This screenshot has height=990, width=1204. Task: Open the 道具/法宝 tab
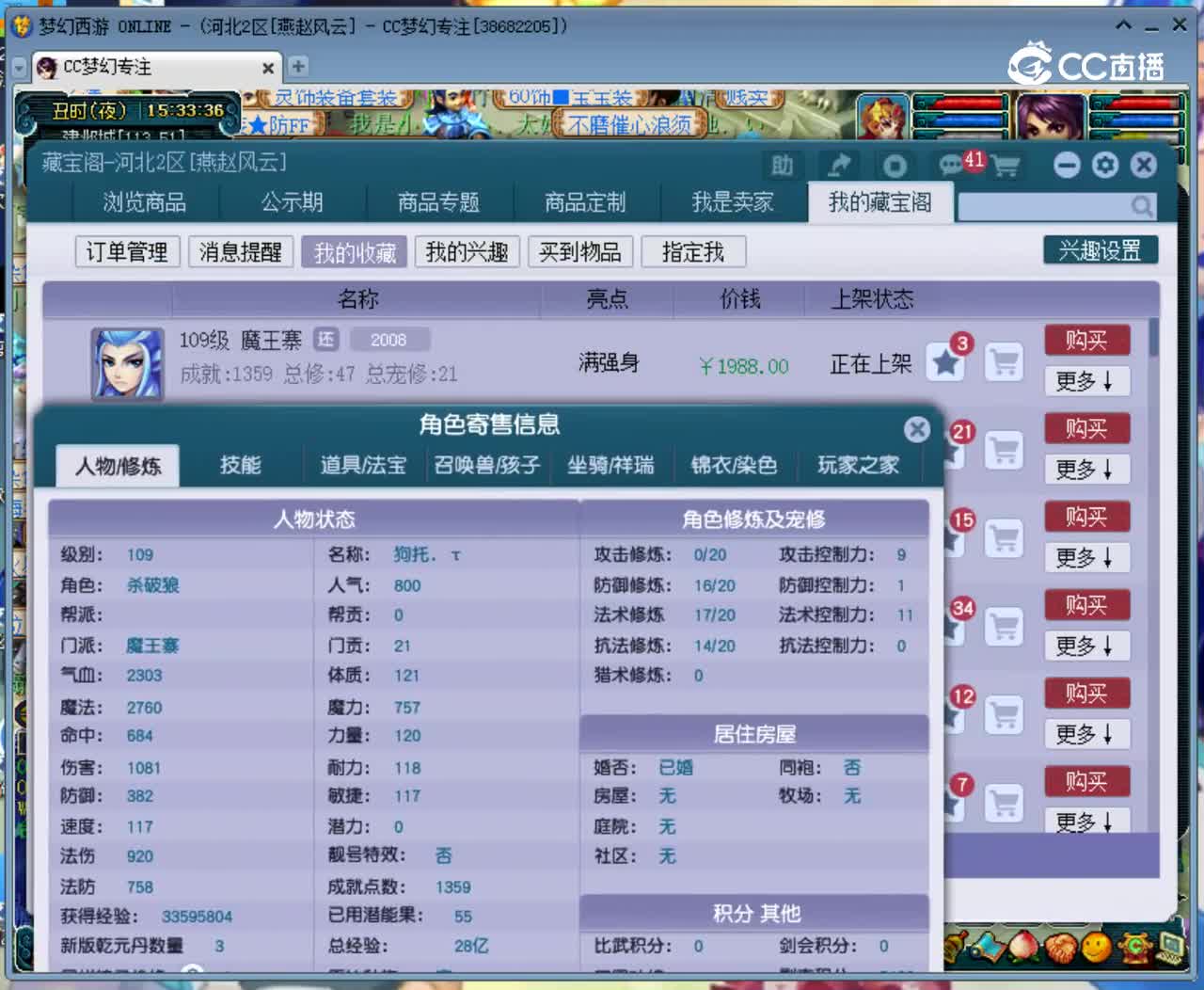363,465
